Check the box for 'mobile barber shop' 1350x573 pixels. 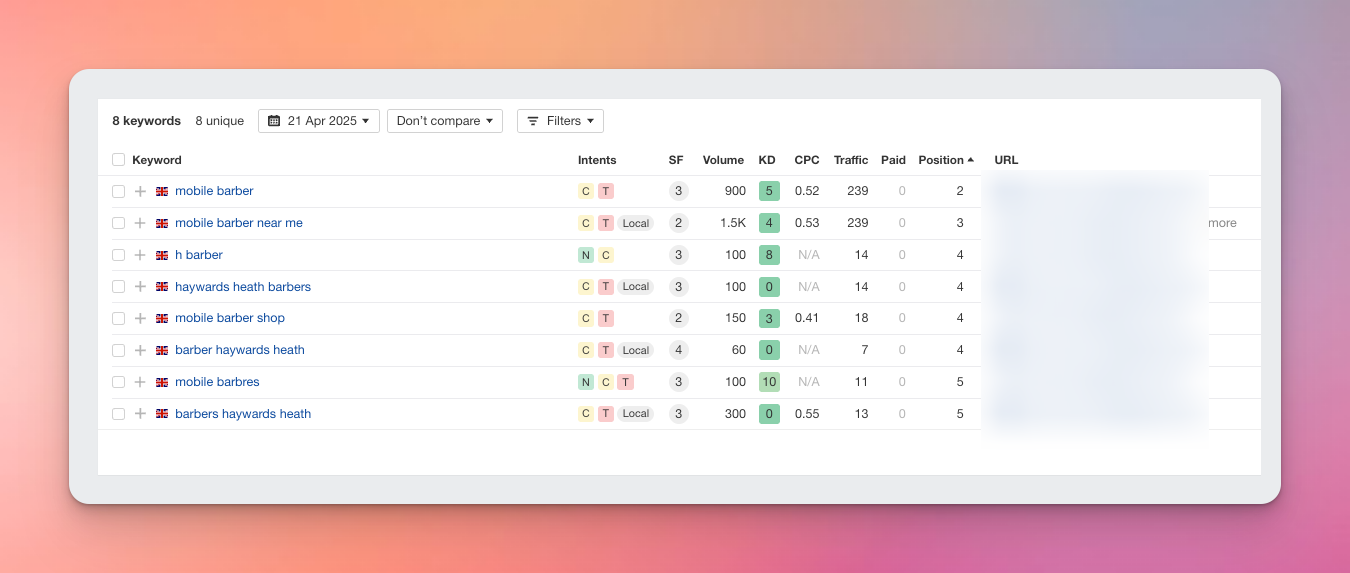point(119,318)
